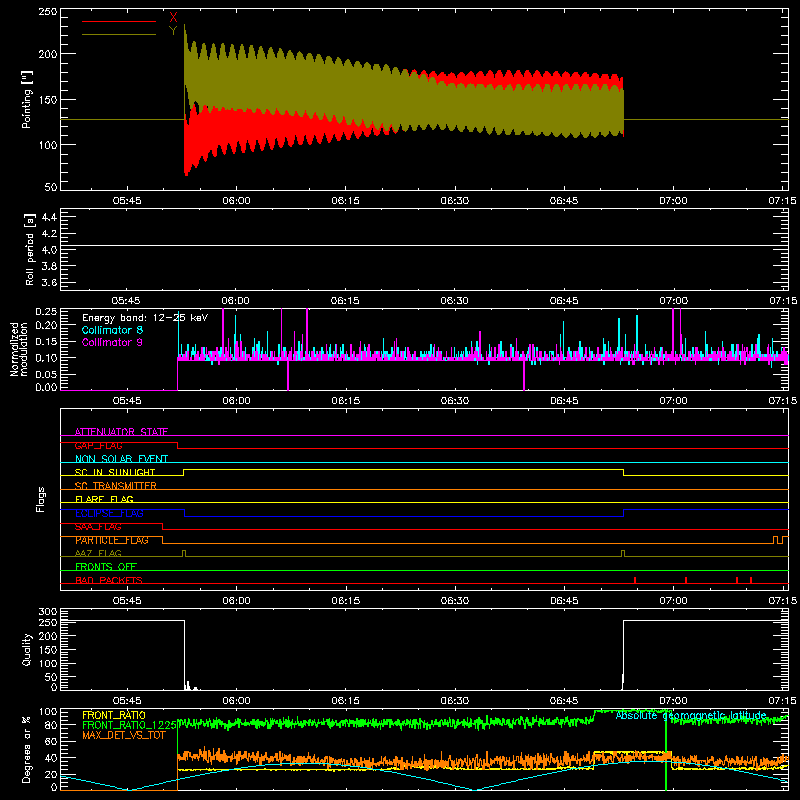Click the 300 value on the Quality axis
800x800 pixels.
click(x=48, y=612)
